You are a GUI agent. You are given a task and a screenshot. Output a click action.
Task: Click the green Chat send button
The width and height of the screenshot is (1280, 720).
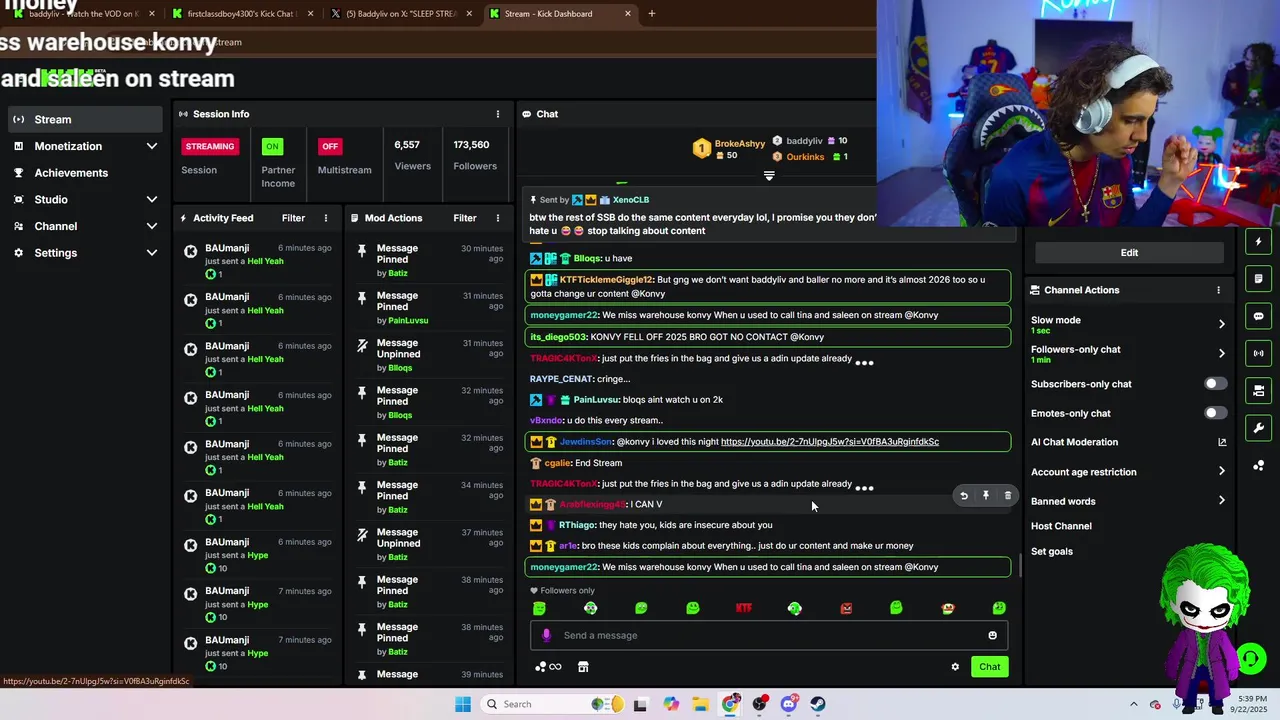pos(989,667)
